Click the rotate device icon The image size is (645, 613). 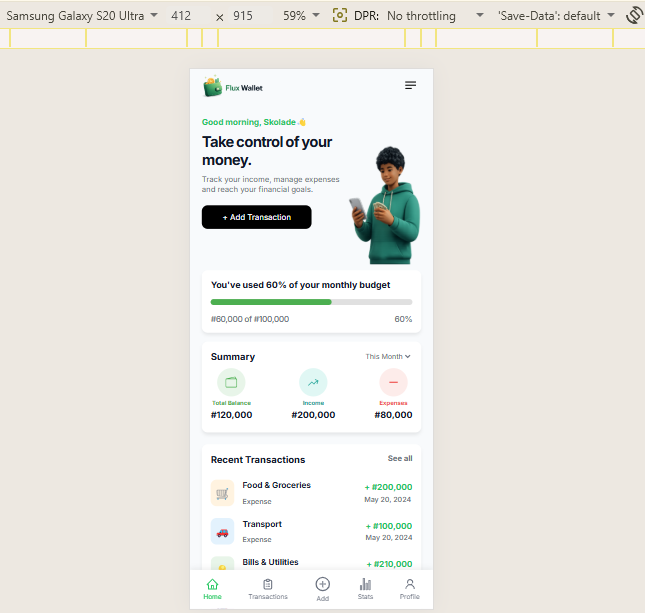tap(635, 16)
